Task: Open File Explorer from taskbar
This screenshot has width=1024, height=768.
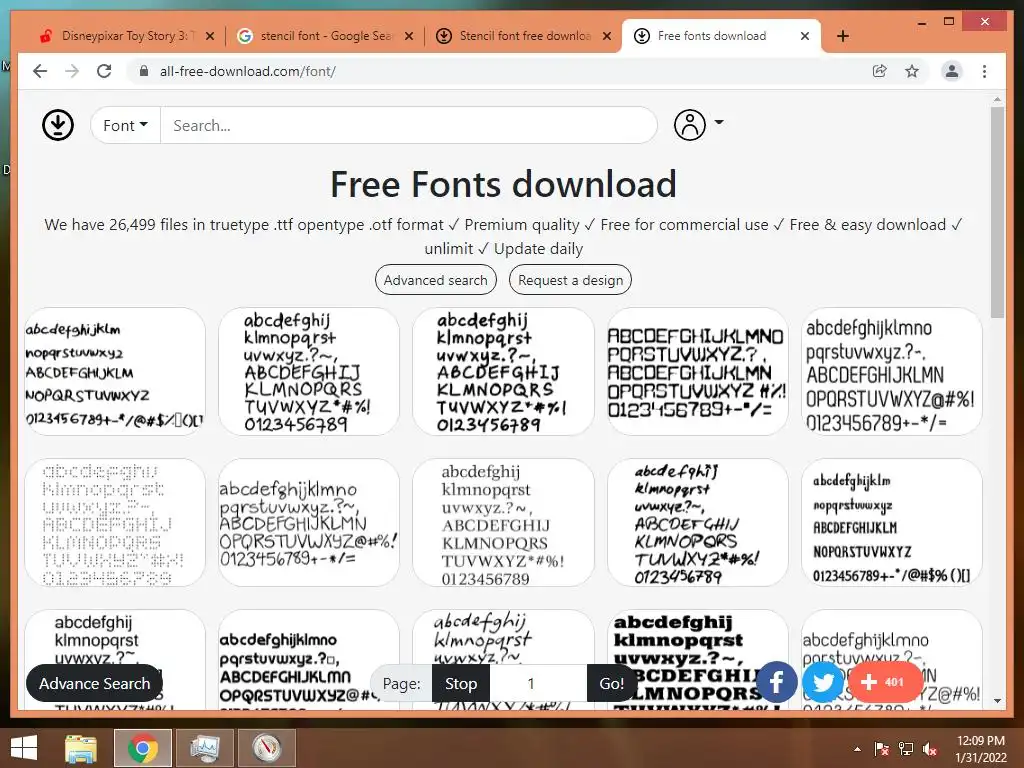Action: [x=80, y=748]
